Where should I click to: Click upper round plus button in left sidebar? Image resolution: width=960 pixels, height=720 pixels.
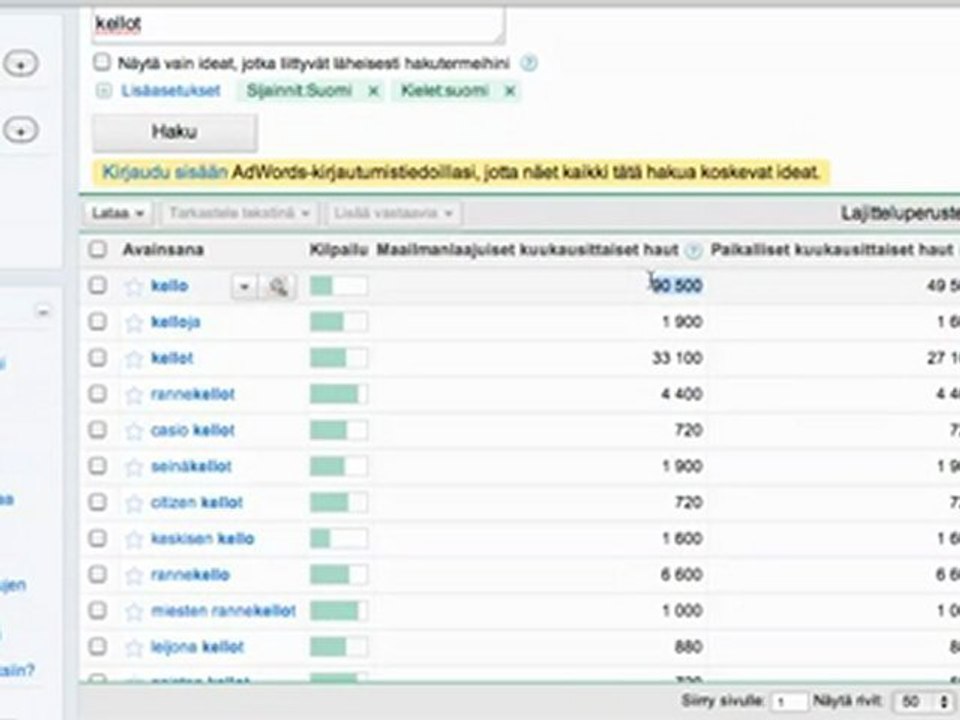click(21, 64)
